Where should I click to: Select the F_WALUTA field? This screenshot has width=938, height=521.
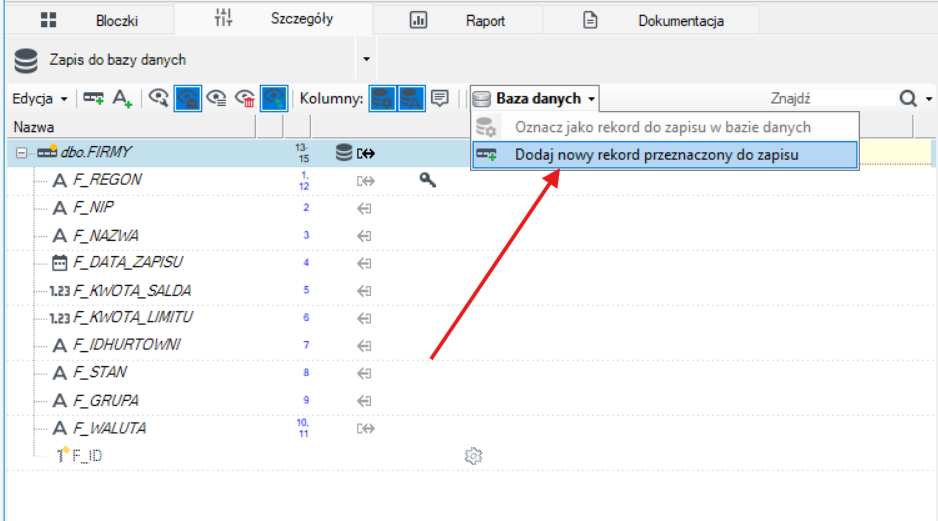point(109,428)
